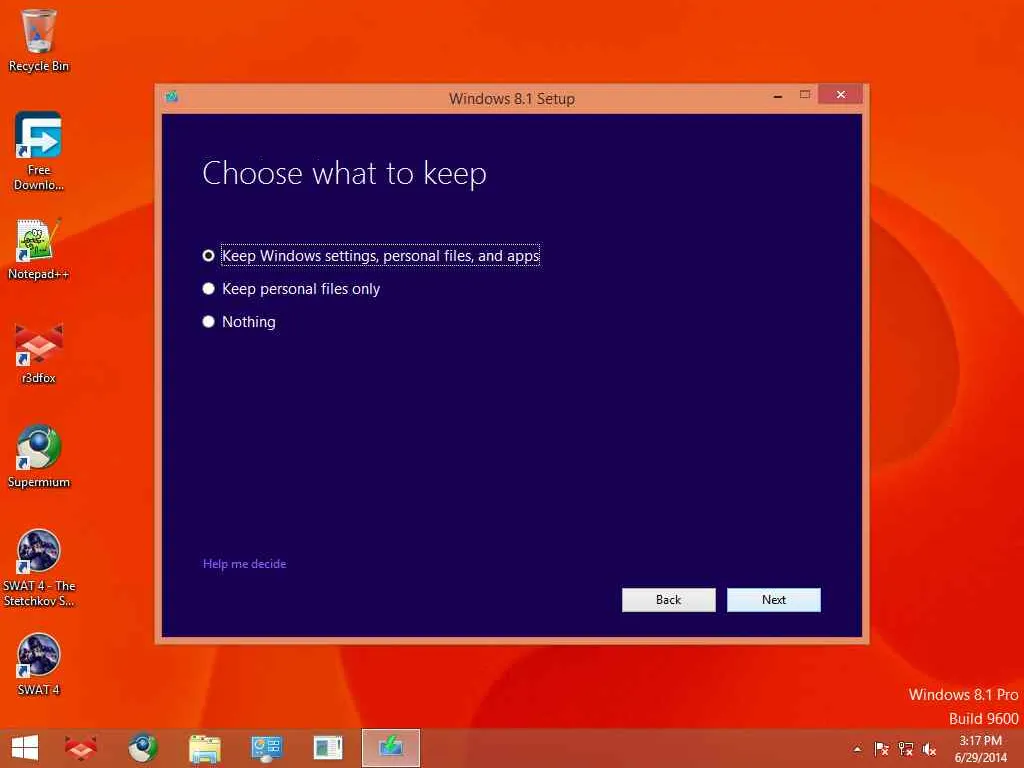This screenshot has height=768, width=1024.
Task: Minimize the Windows 8.1 Setup window
Action: [x=778, y=95]
